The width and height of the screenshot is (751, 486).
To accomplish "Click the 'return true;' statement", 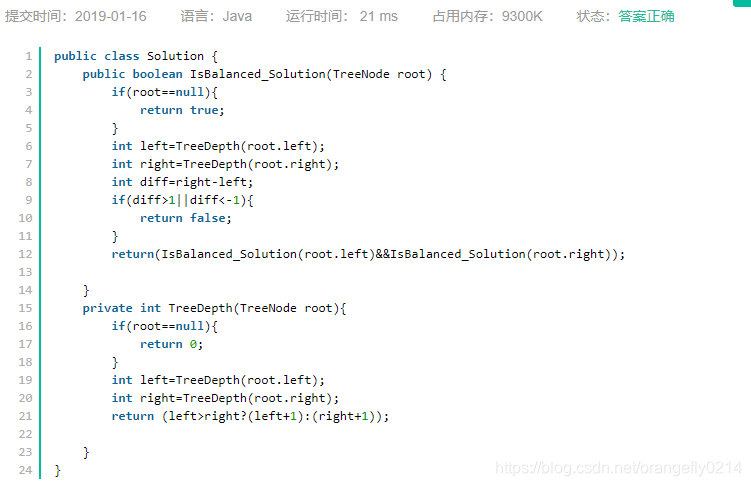I will [182, 110].
